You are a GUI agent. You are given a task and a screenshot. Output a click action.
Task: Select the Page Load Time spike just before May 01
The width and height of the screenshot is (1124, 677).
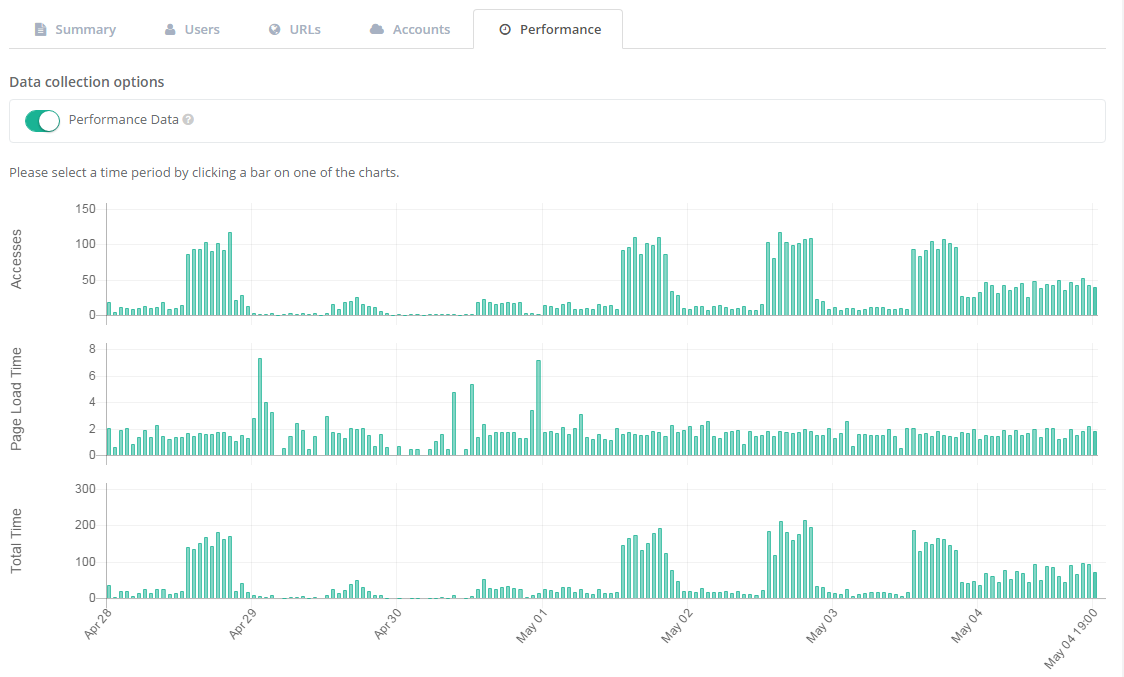pyautogui.click(x=538, y=409)
